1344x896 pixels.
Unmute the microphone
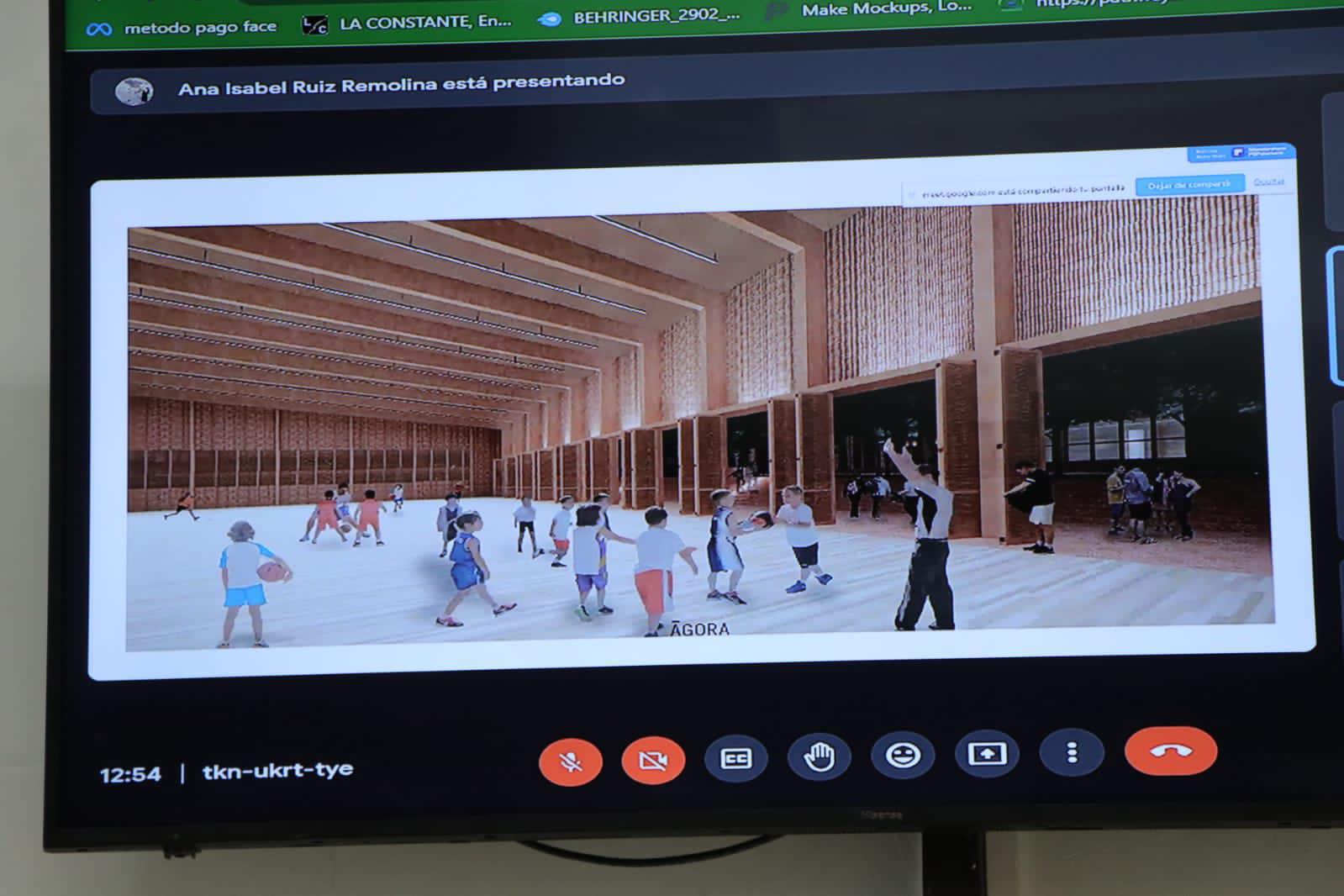(x=571, y=762)
